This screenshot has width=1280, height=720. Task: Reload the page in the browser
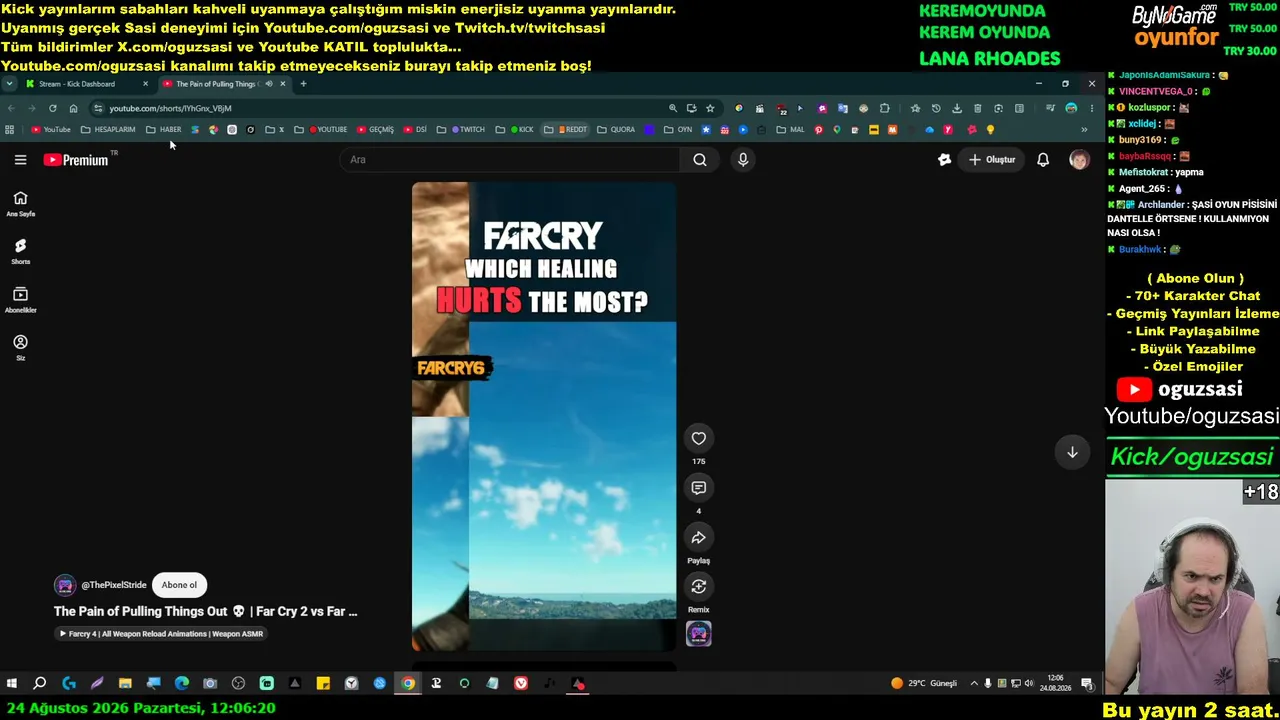[52, 108]
